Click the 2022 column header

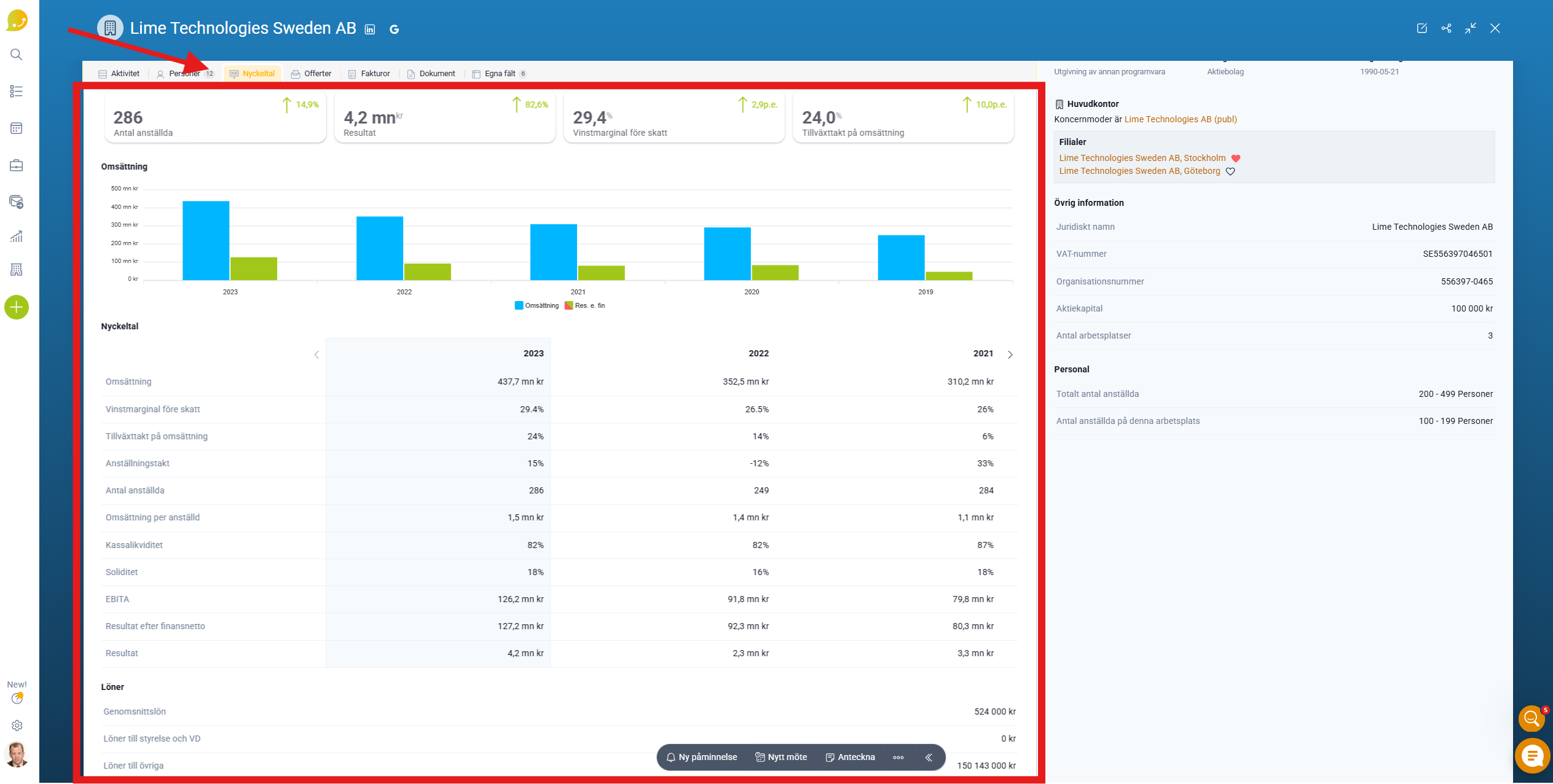coord(758,353)
